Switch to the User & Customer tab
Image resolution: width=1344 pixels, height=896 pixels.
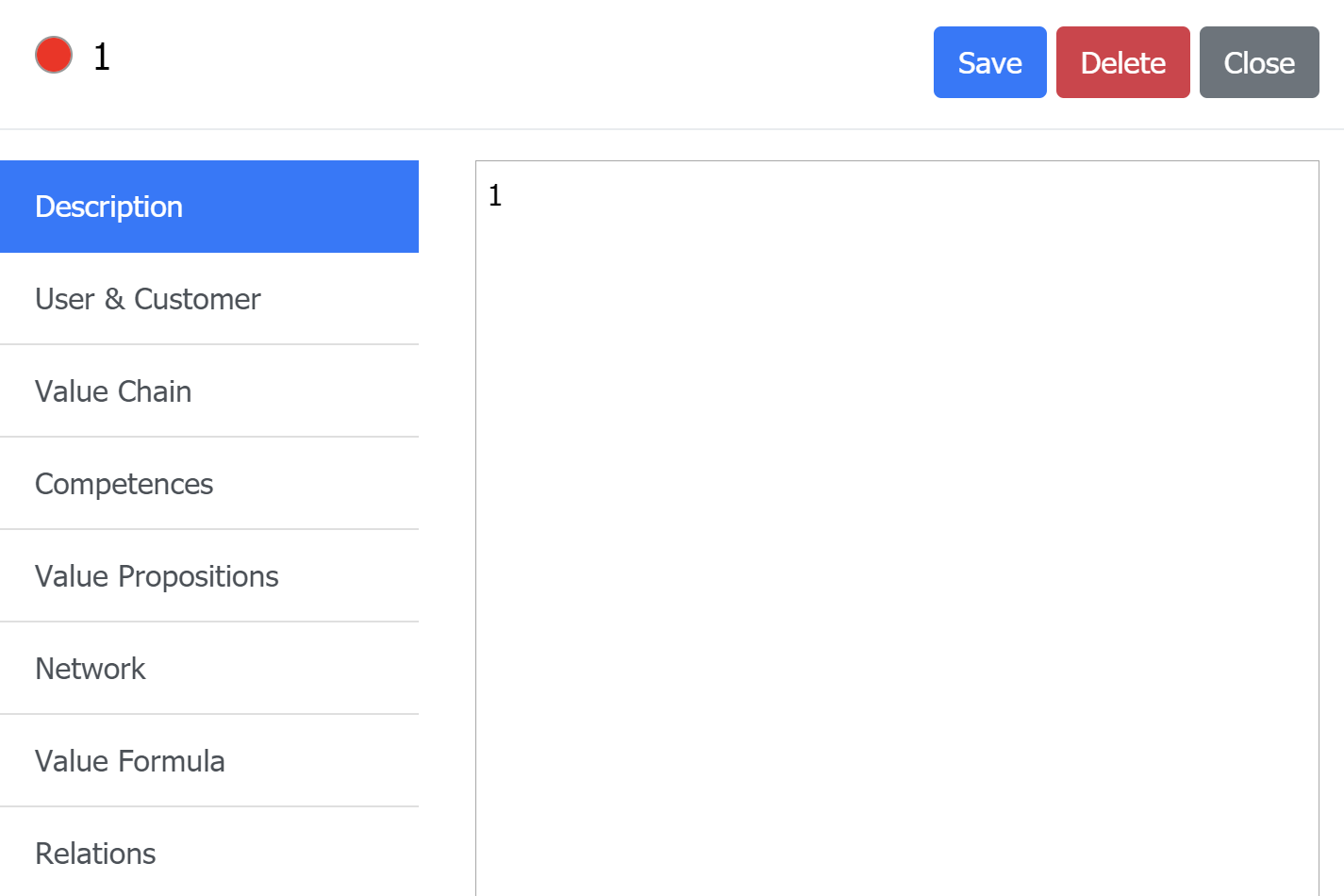(x=209, y=299)
